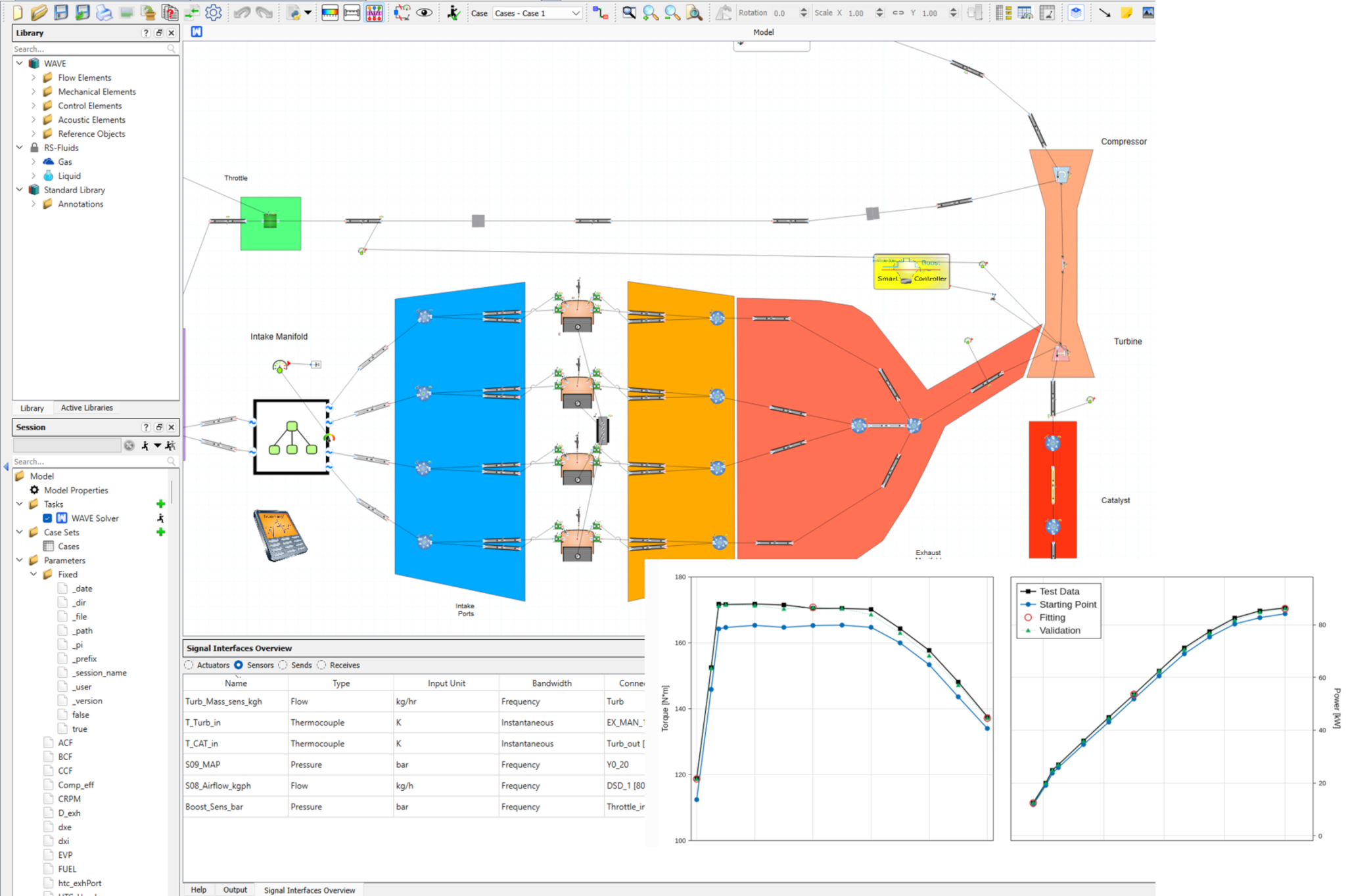Toggle the WAVE Solver task checkbox
Viewport: 1346px width, 896px height.
[47, 518]
